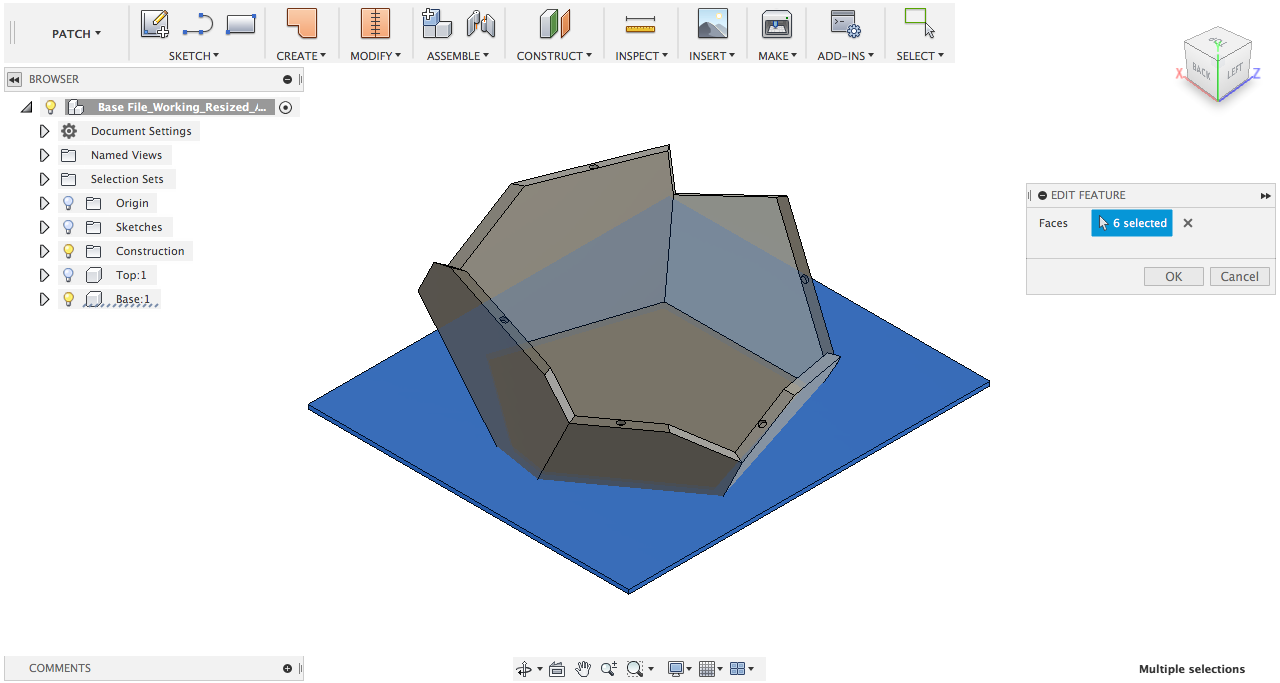The height and width of the screenshot is (683, 1280).
Task: Toggle the Base:1 component lightbulb visibility
Action: coord(69,299)
